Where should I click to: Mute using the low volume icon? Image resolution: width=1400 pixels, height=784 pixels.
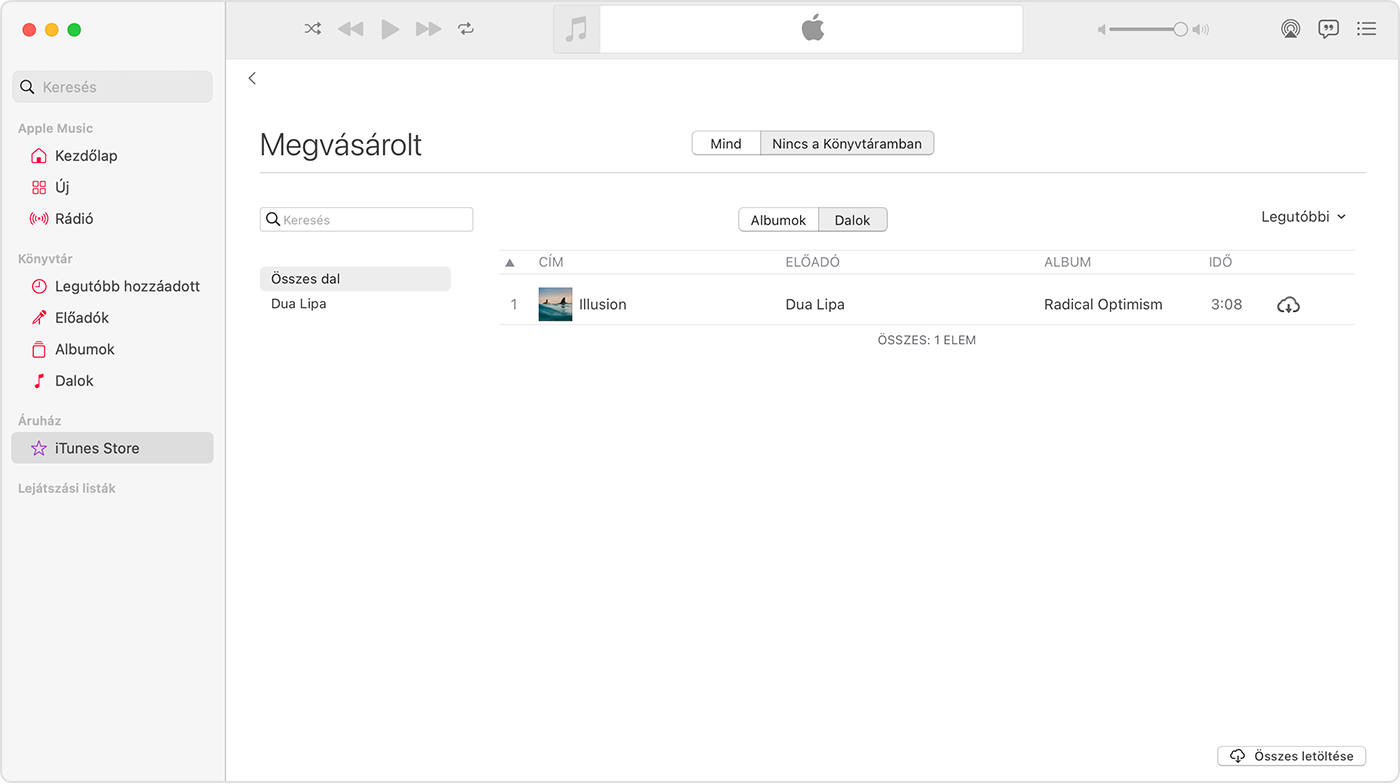click(x=1102, y=30)
